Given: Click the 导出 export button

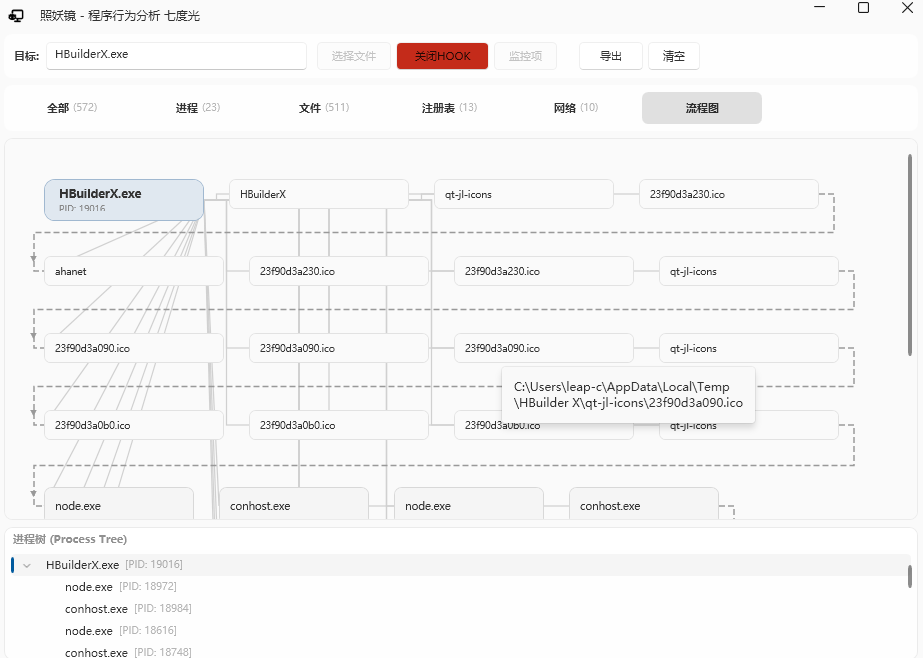Looking at the screenshot, I should 610,56.
